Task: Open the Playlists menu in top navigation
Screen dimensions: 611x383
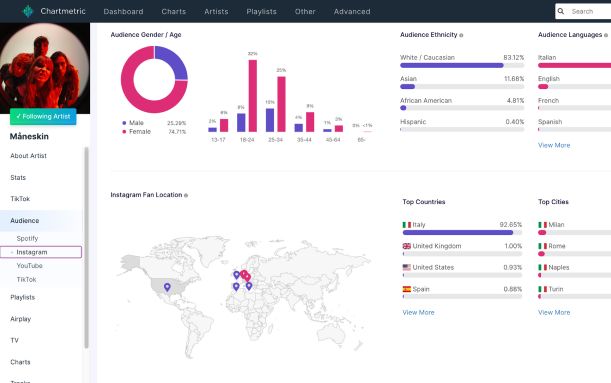Action: click(x=261, y=12)
